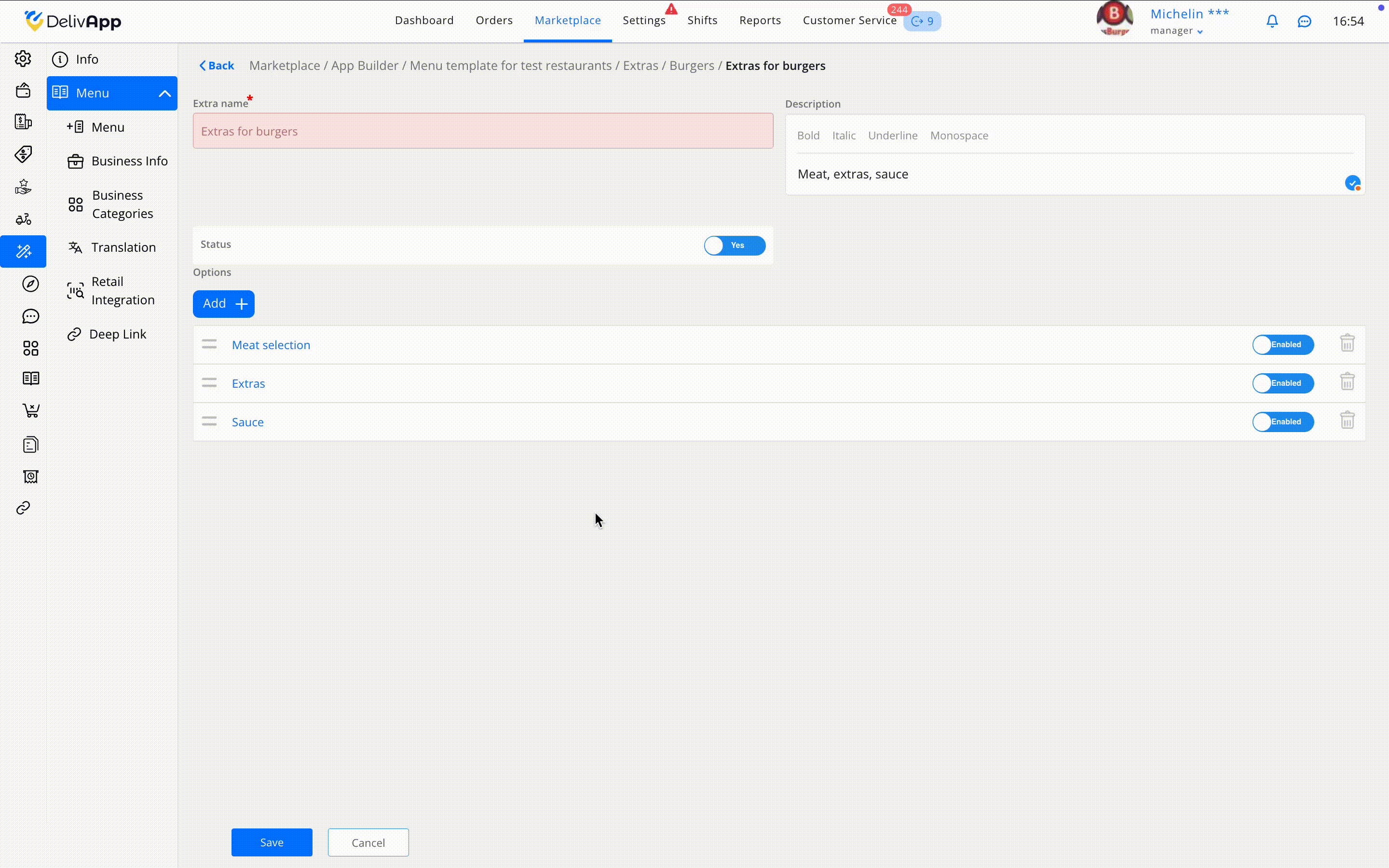Click the Add option button

(x=223, y=304)
